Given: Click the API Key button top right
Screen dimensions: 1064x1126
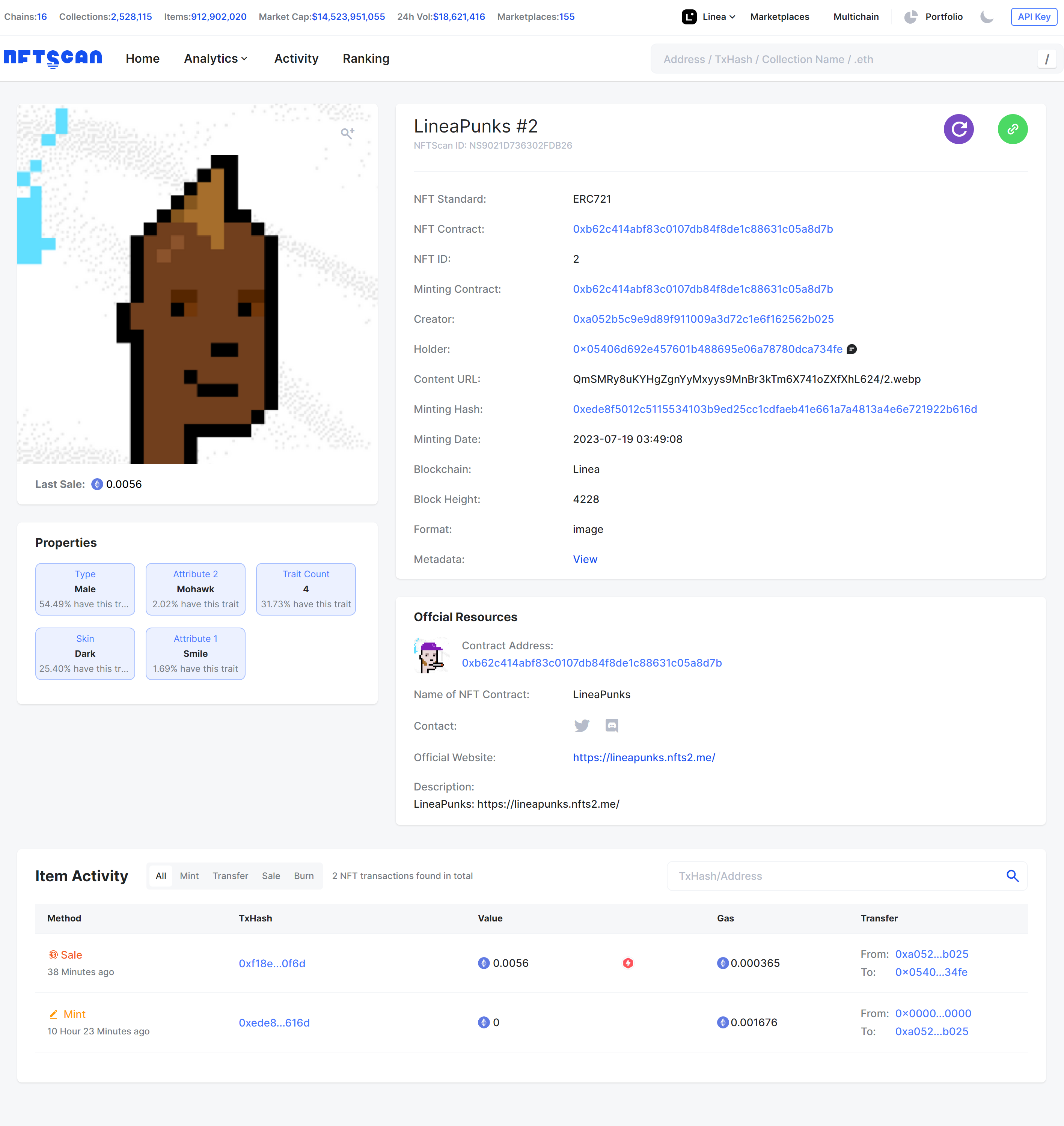Looking at the screenshot, I should [x=1035, y=16].
